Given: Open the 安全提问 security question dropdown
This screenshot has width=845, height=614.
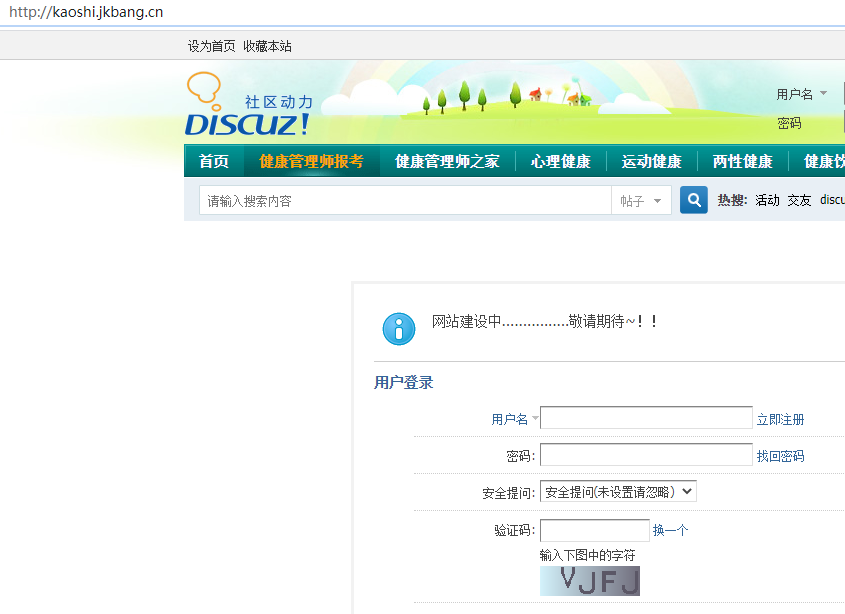Looking at the screenshot, I should point(617,492).
